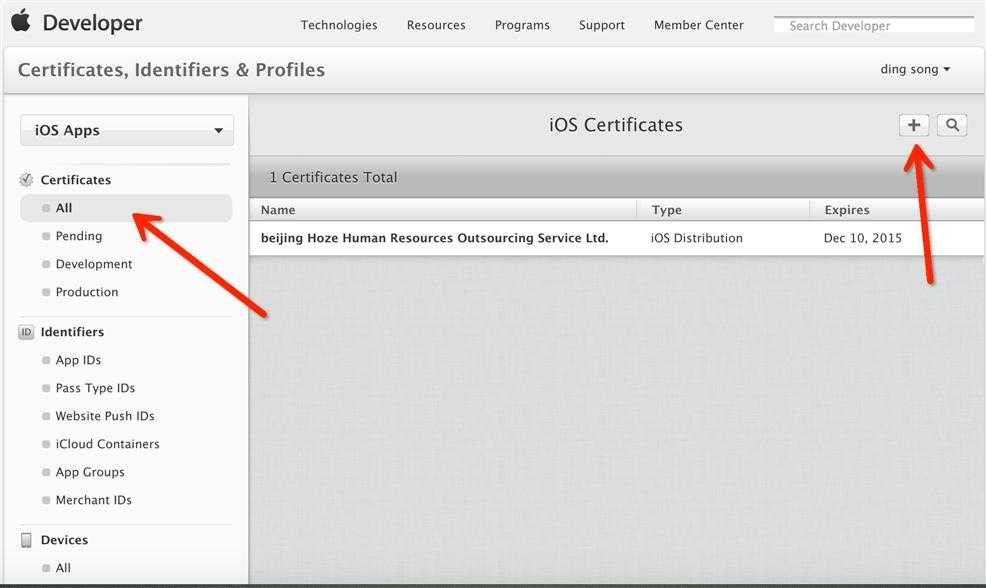The image size is (986, 588).
Task: Open the Resources menu
Action: click(436, 25)
